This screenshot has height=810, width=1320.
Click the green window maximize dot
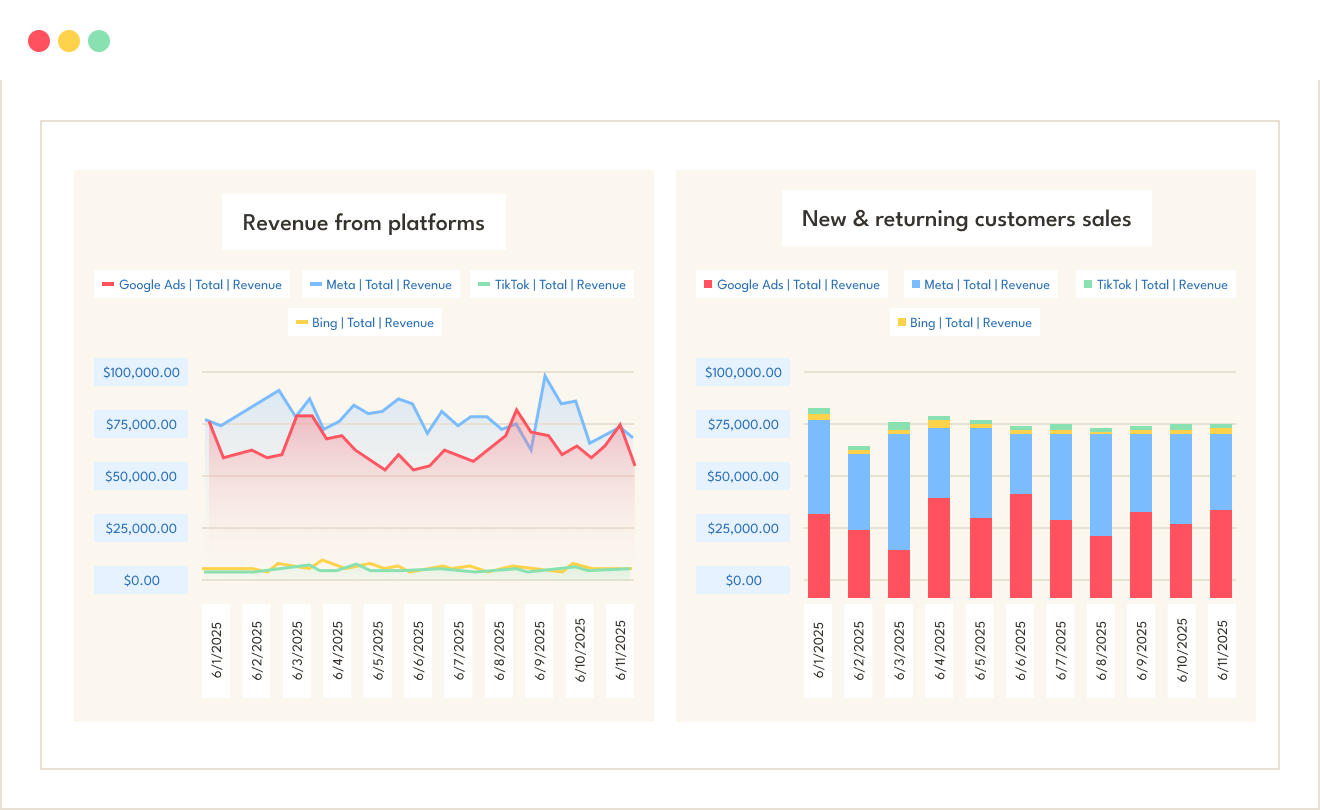coord(99,41)
